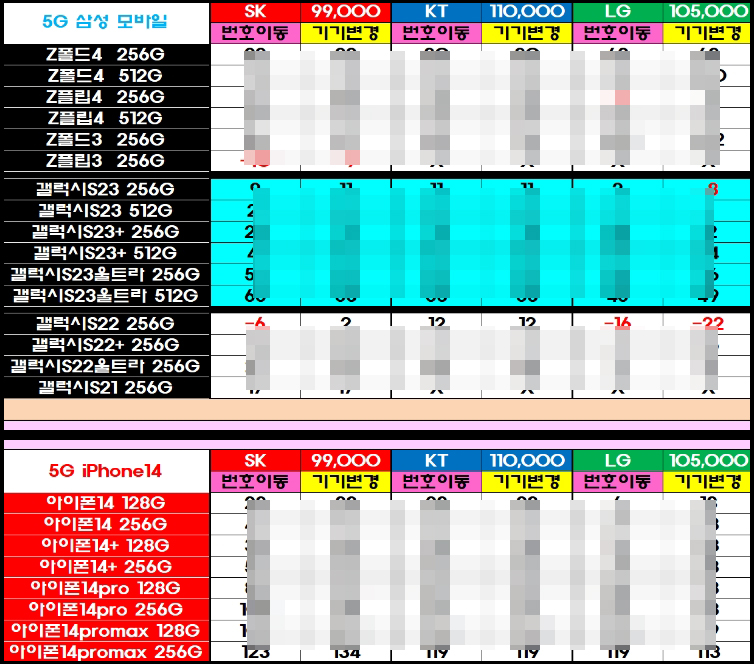
Task: Click the '아이폰14+ 128G' row label
Action: [106, 546]
